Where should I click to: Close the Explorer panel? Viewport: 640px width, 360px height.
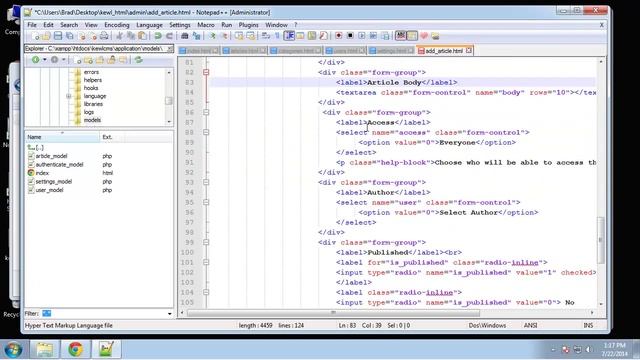pyautogui.click(x=170, y=49)
